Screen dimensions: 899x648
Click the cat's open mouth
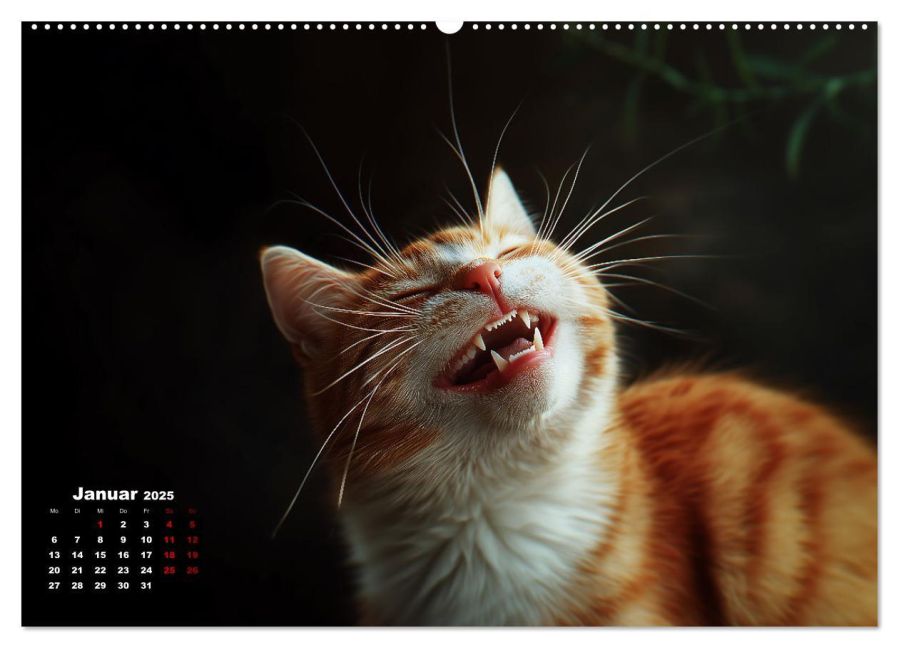click(x=503, y=350)
